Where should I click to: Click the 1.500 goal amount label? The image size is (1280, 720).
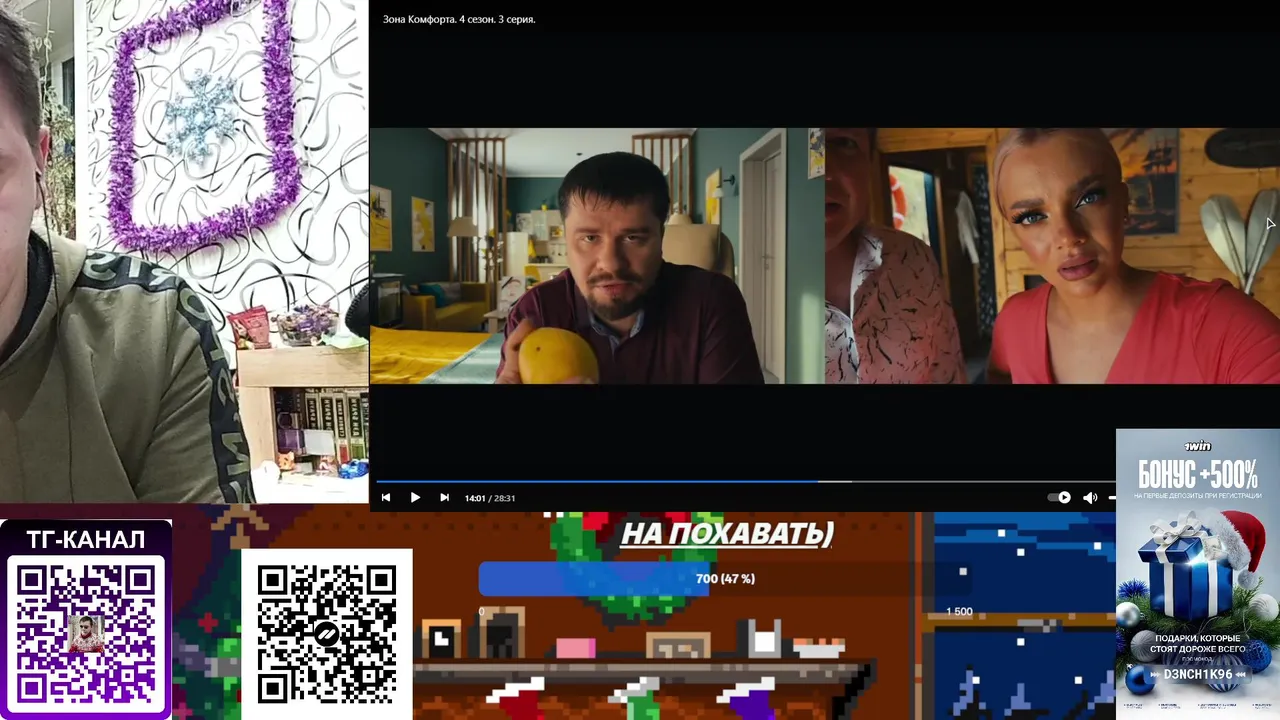pos(959,611)
